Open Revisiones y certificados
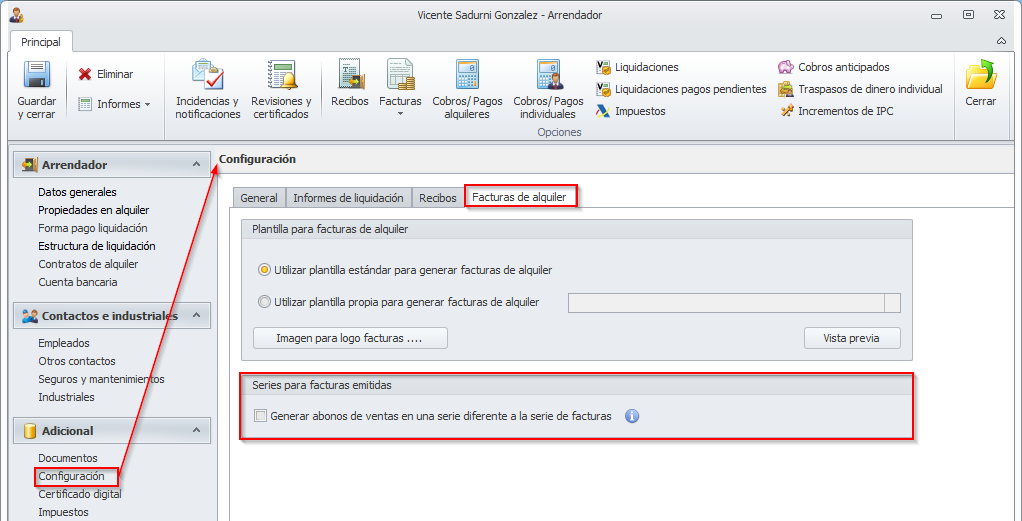Image resolution: width=1022 pixels, height=521 pixels. pos(281,90)
